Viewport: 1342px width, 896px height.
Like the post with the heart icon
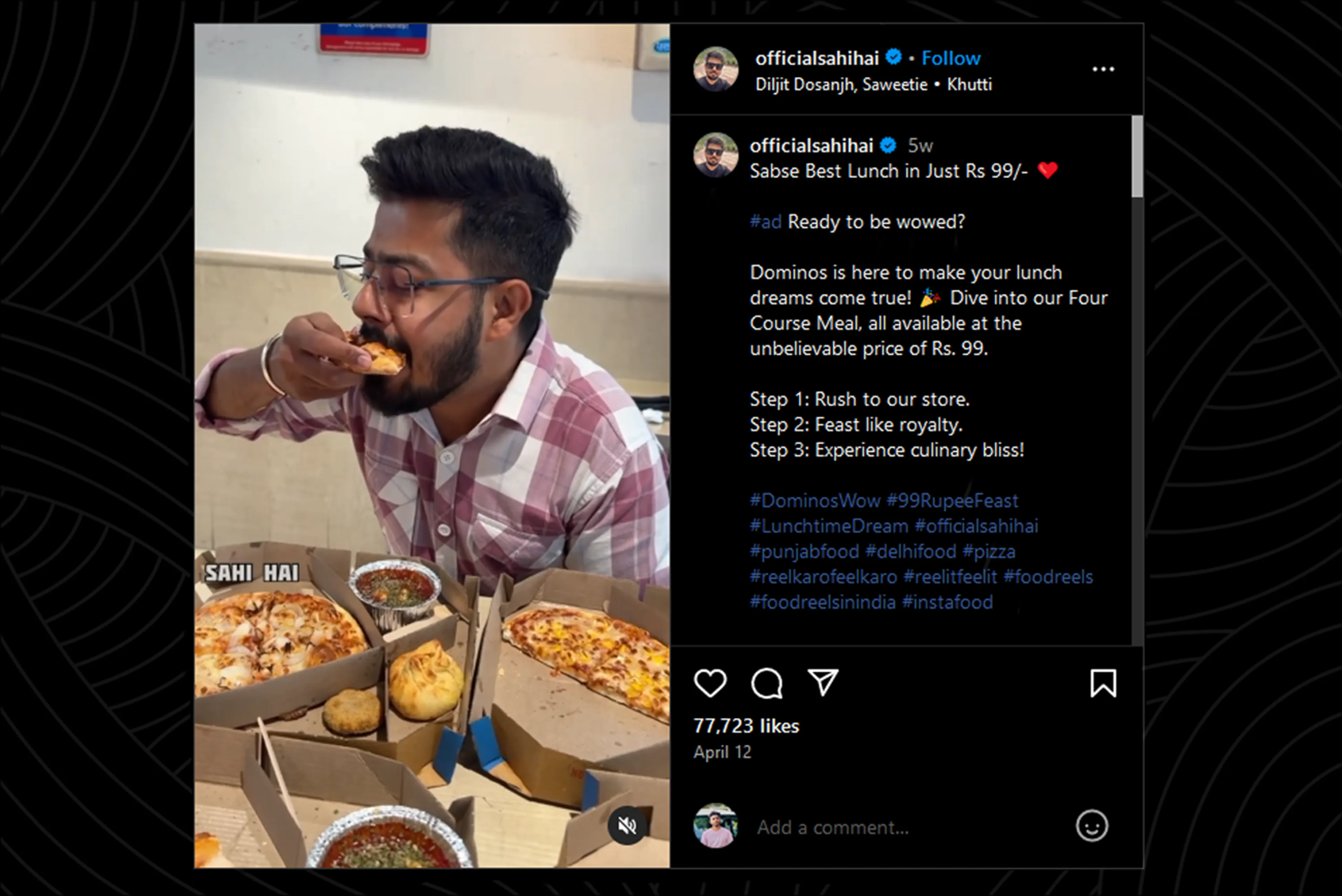[x=710, y=683]
